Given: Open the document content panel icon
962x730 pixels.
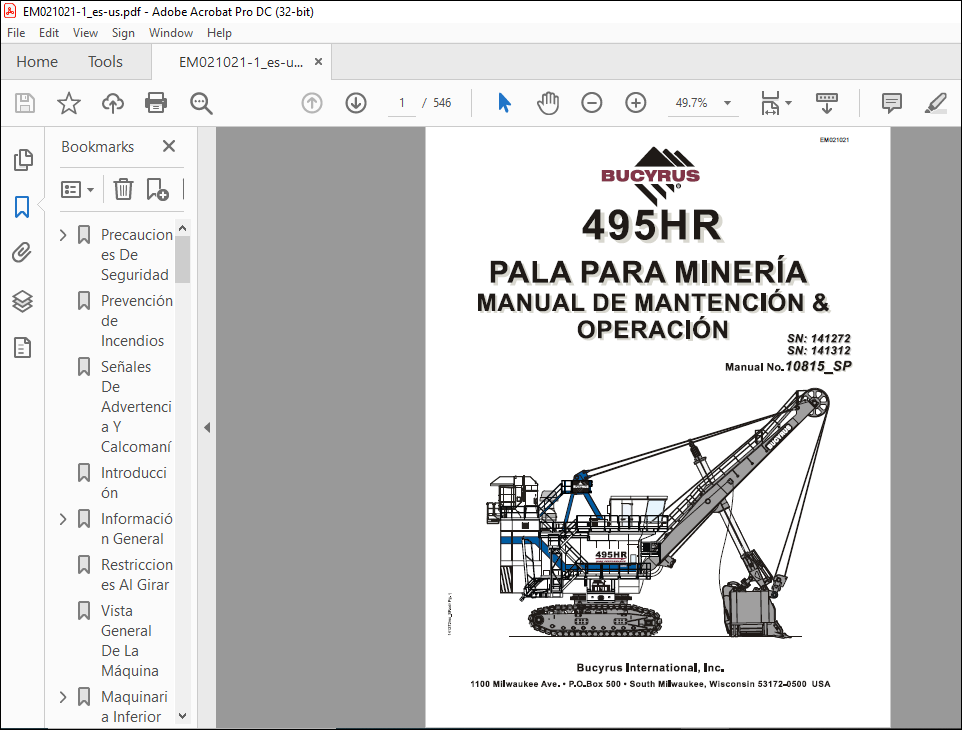Looking at the screenshot, I should coord(23,348).
